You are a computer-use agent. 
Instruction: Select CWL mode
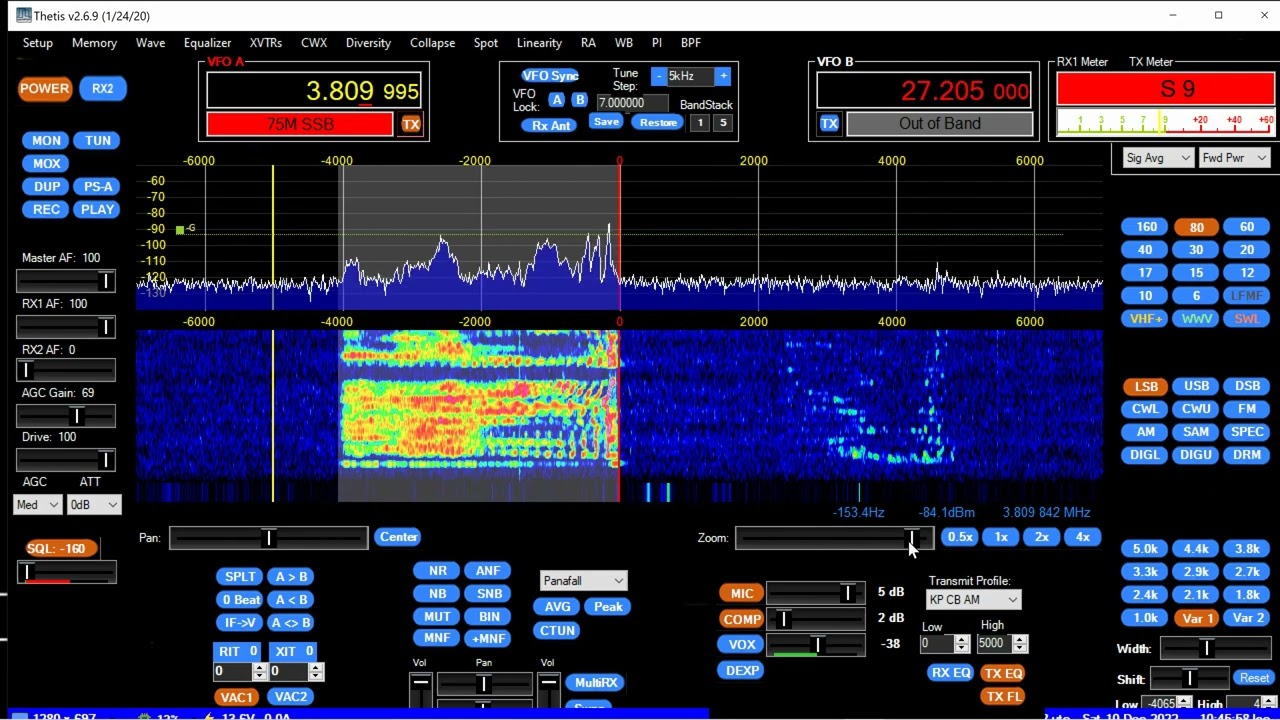pos(1146,409)
